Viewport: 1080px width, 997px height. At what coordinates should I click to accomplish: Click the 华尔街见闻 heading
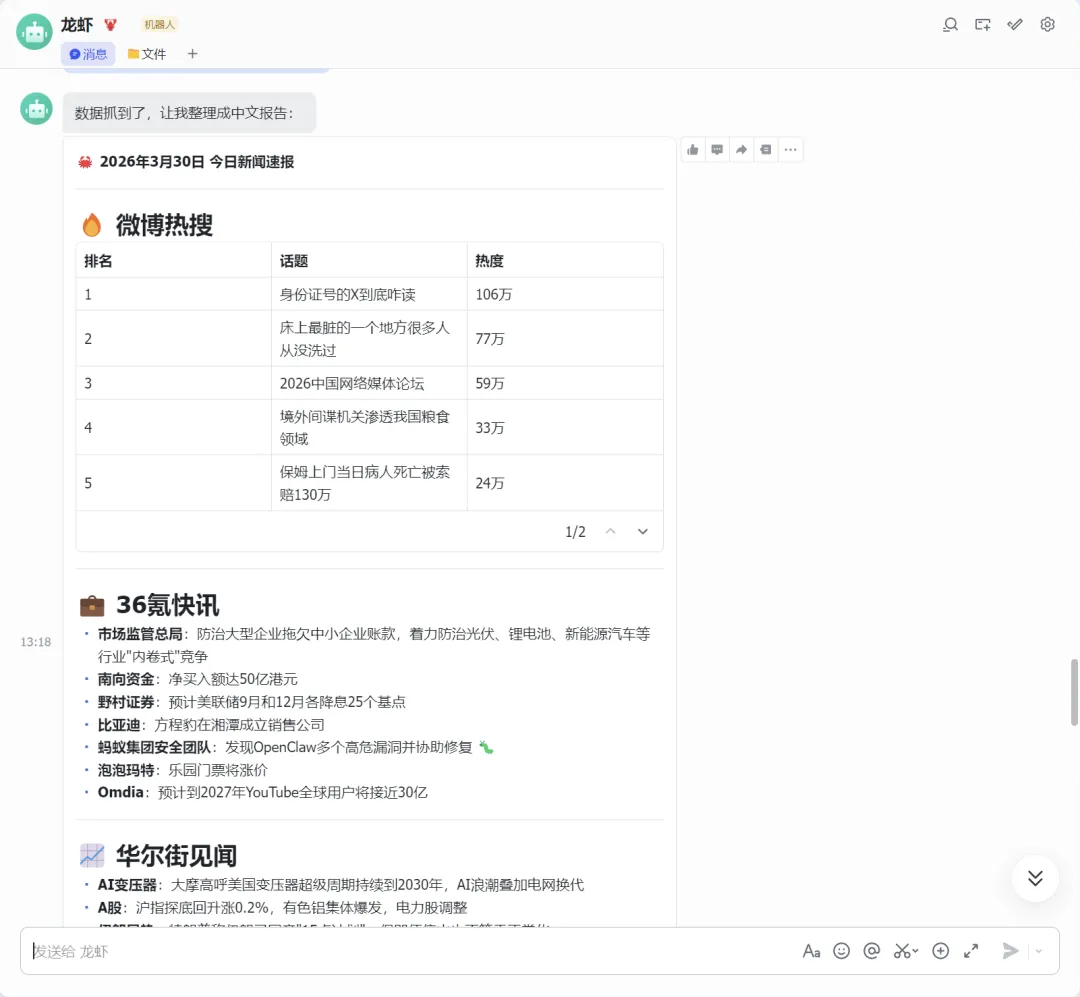[176, 856]
